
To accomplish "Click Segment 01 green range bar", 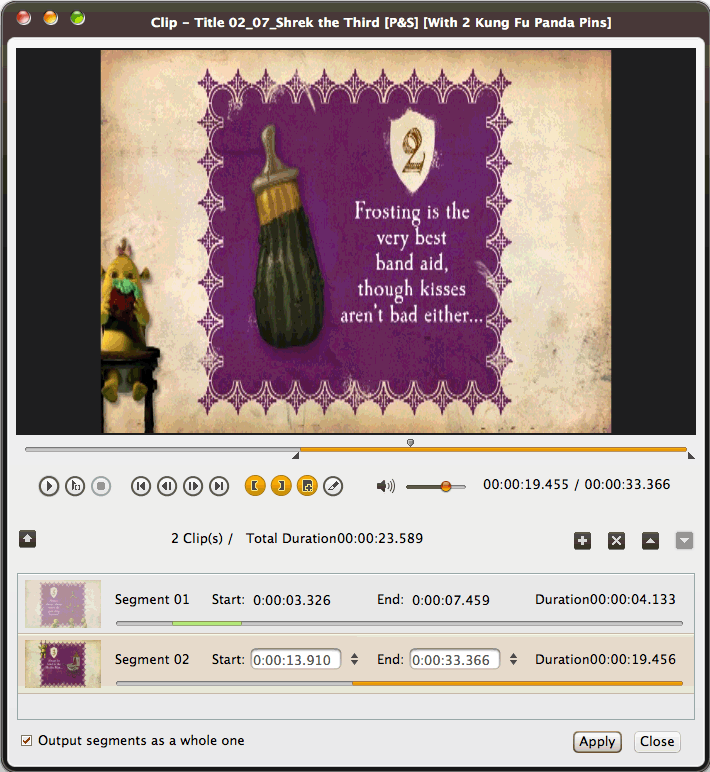I will tap(207, 623).
